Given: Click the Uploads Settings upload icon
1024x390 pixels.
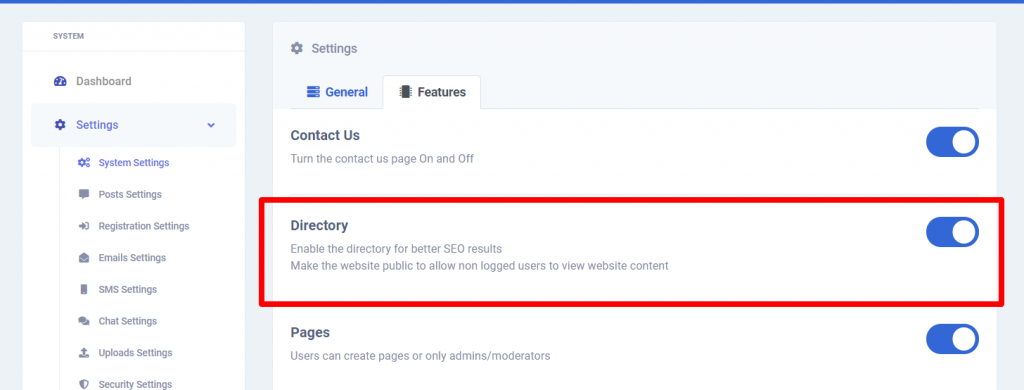Looking at the screenshot, I should (x=84, y=353).
